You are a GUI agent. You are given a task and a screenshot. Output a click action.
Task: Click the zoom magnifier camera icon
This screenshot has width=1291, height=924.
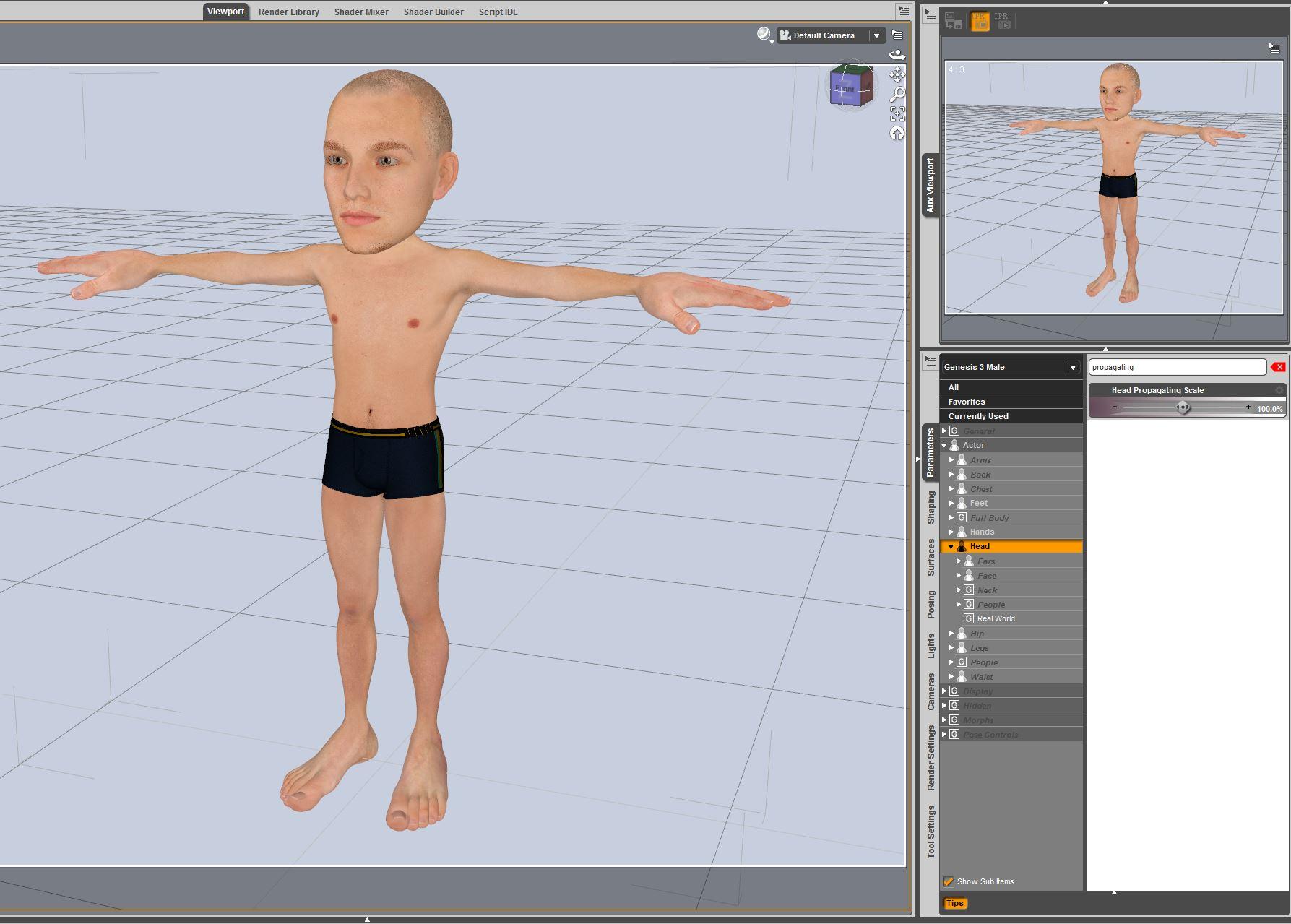[x=897, y=94]
